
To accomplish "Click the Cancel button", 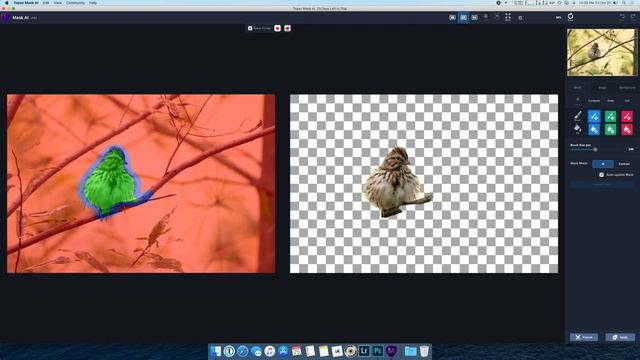I will [x=584, y=337].
